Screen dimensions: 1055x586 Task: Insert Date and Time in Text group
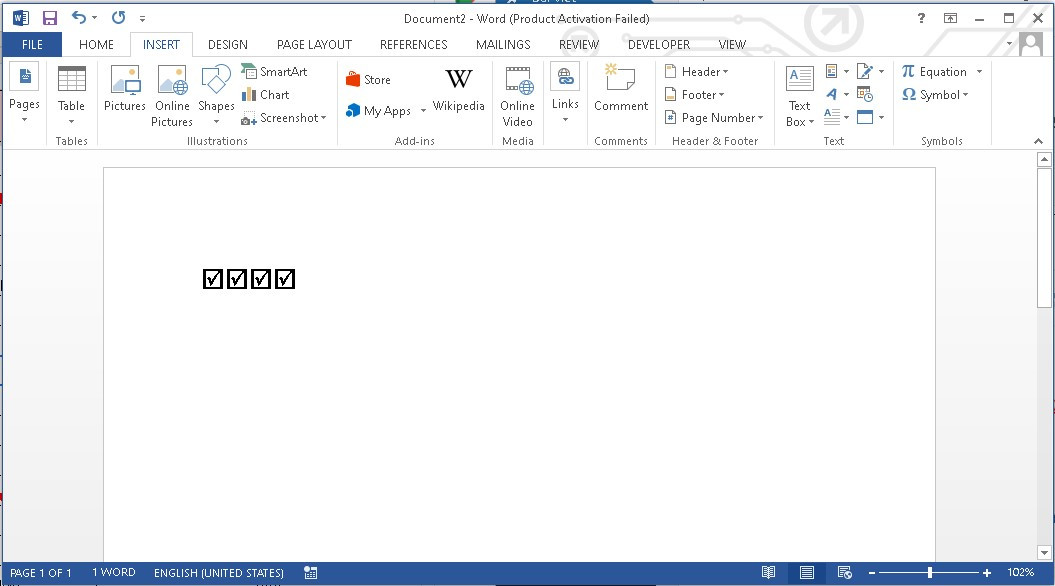865,95
